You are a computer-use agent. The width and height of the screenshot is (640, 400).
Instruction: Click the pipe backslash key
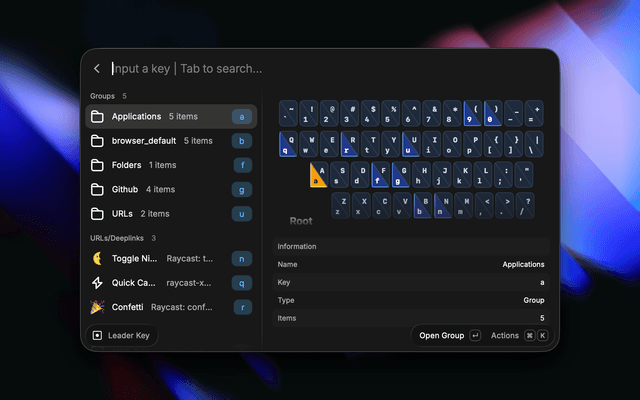534,144
